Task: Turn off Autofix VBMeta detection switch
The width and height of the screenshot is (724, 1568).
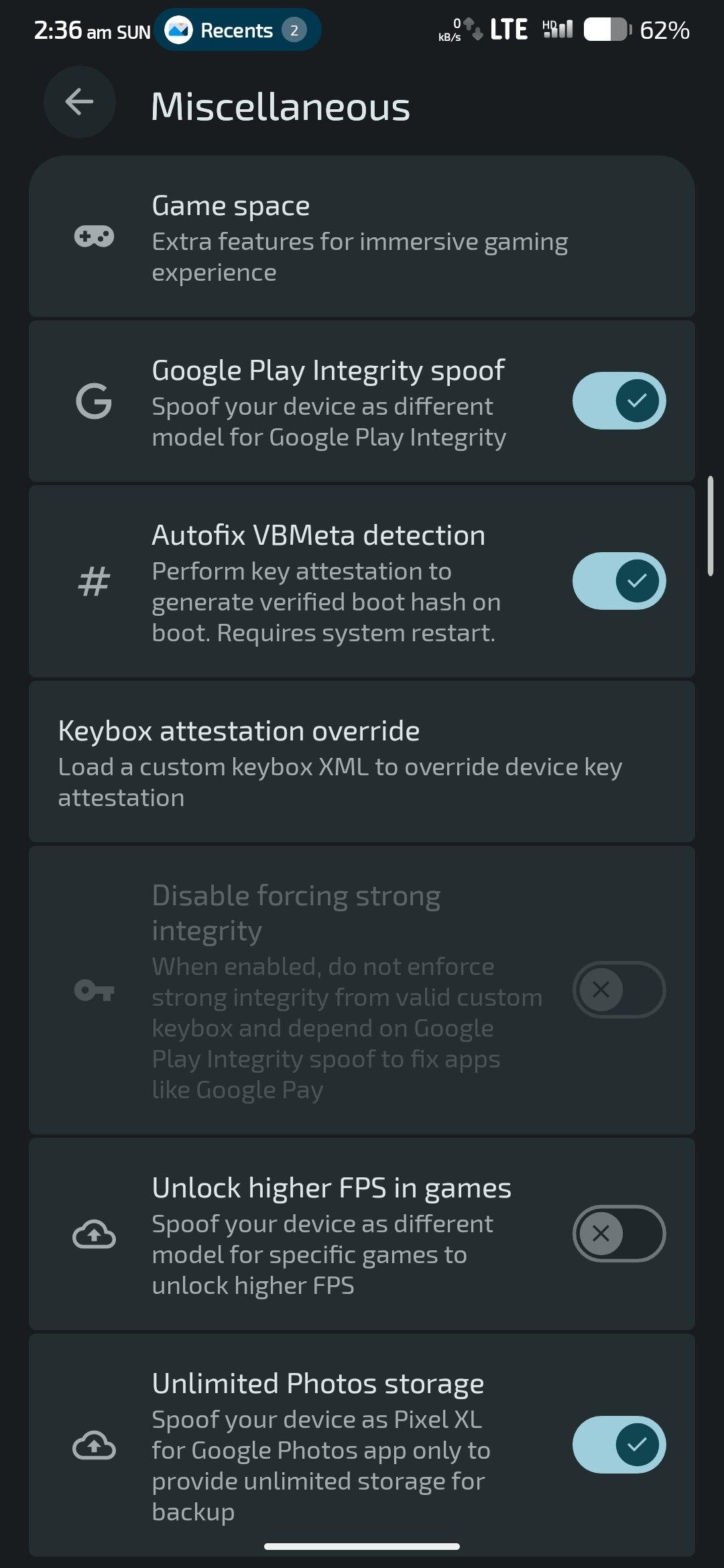Action: pos(619,581)
